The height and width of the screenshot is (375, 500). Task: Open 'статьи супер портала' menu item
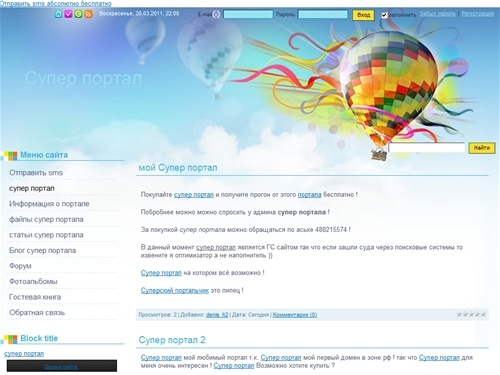(x=46, y=235)
